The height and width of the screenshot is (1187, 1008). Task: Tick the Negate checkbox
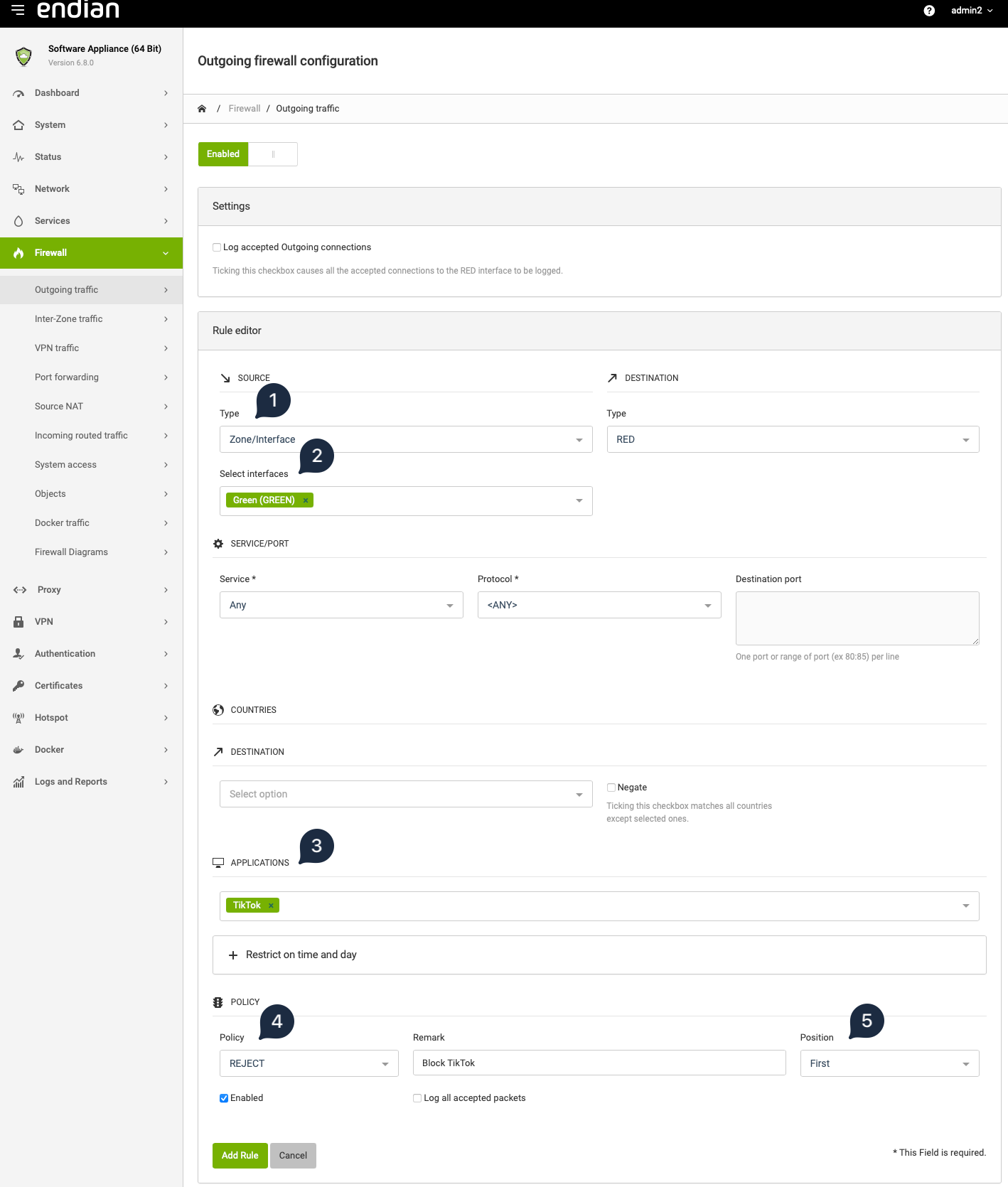[x=611, y=788]
